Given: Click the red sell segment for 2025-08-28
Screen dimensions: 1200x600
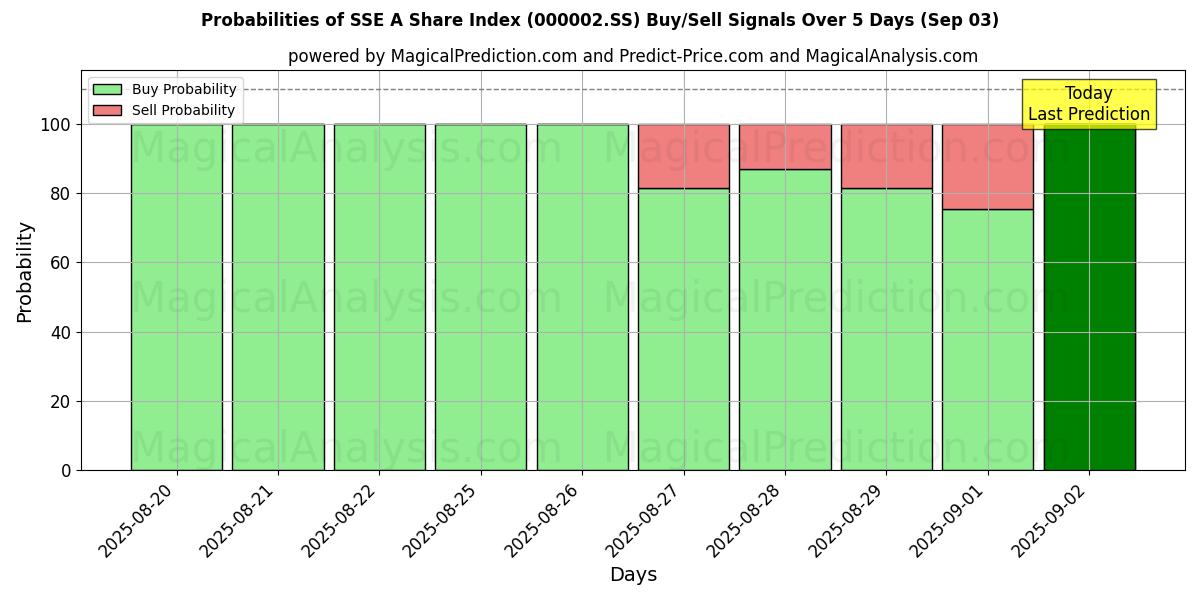Looking at the screenshot, I should coord(785,147).
